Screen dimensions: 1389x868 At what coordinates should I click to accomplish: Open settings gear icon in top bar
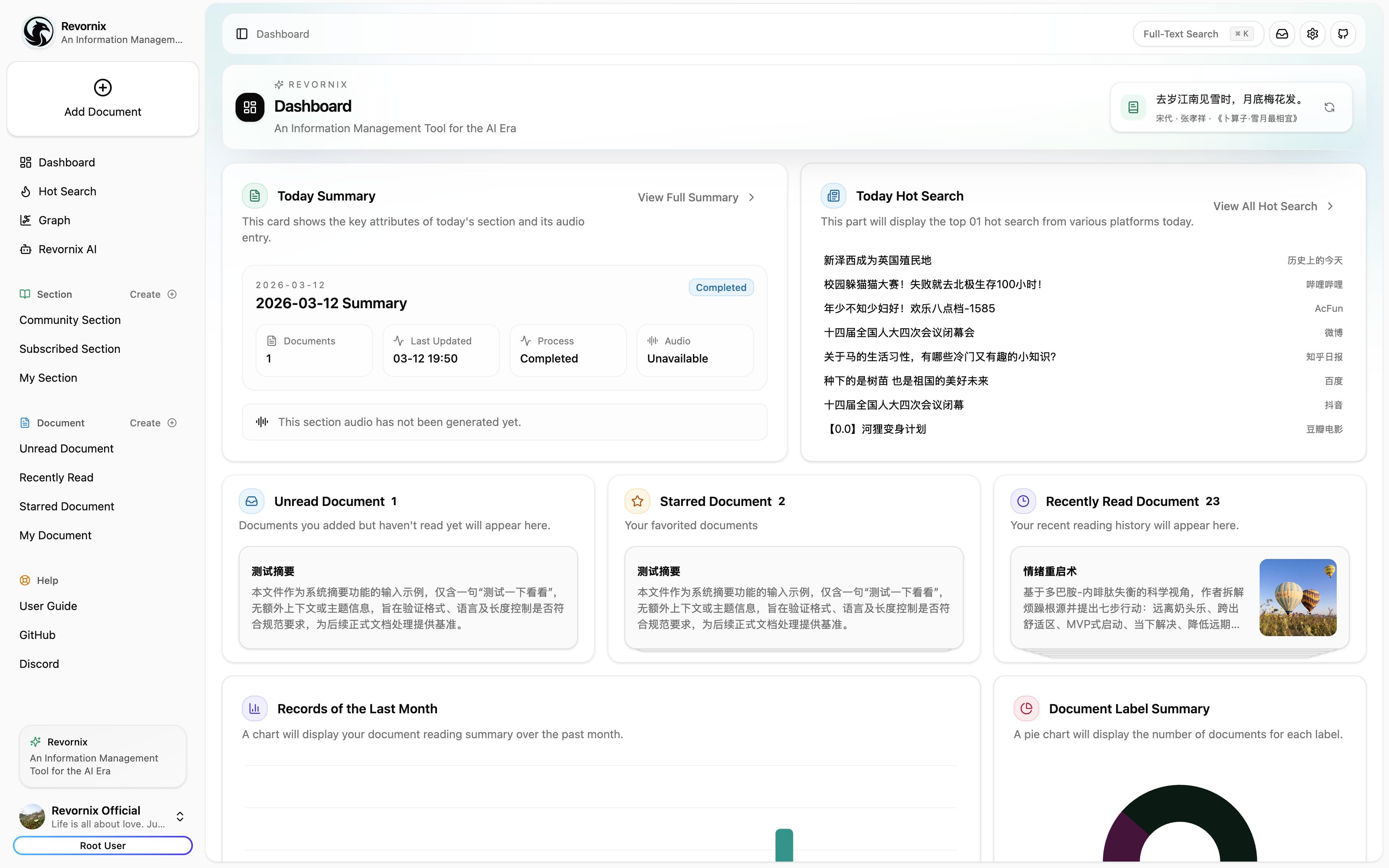point(1312,34)
